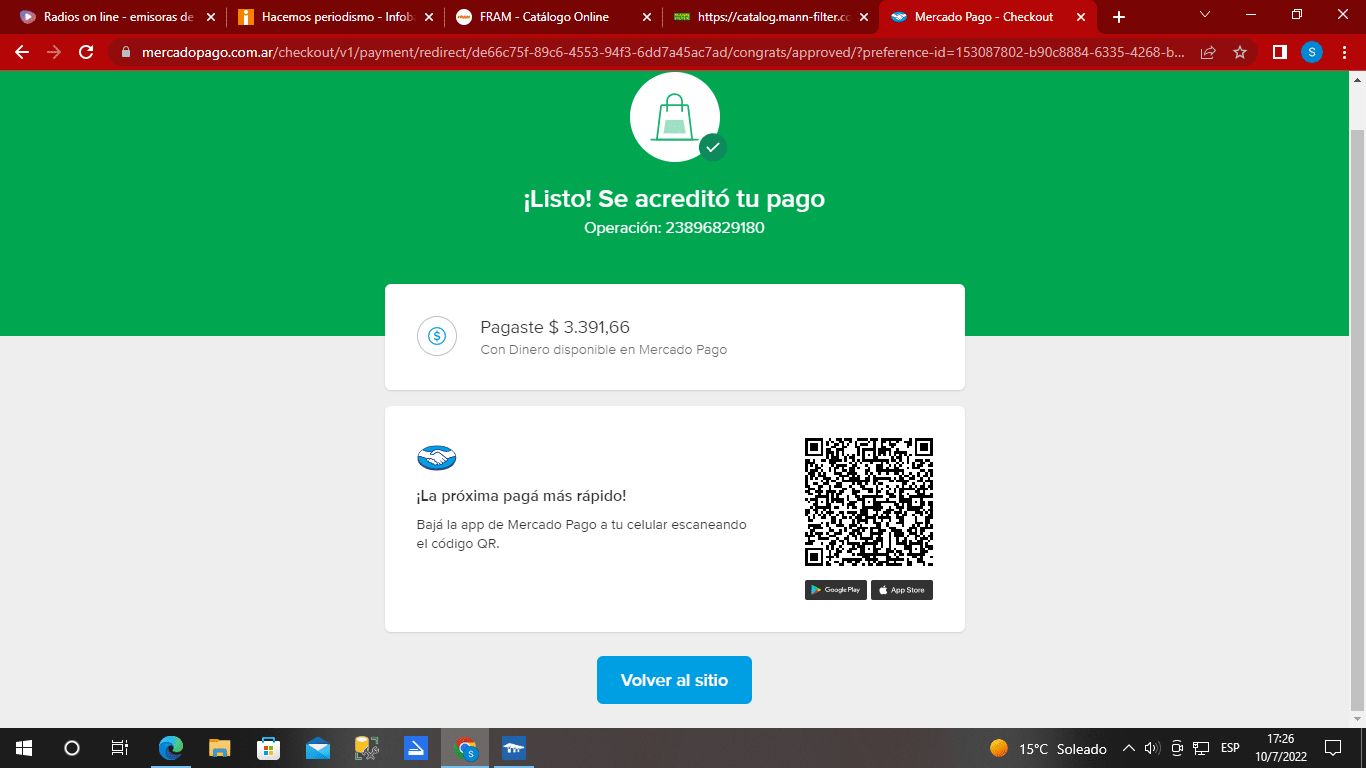1366x768 pixels.
Task: Click the ESP language indicator
Action: [x=1230, y=748]
